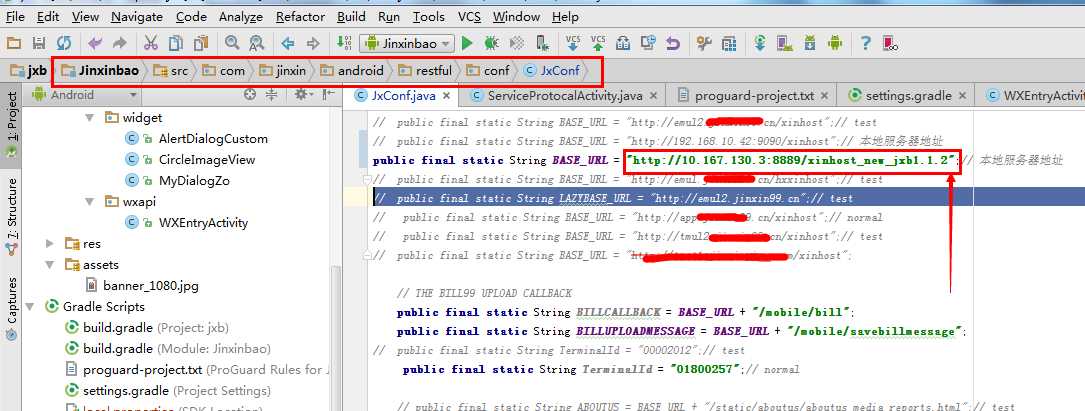Click the Copy toolbar icon

click(x=176, y=43)
